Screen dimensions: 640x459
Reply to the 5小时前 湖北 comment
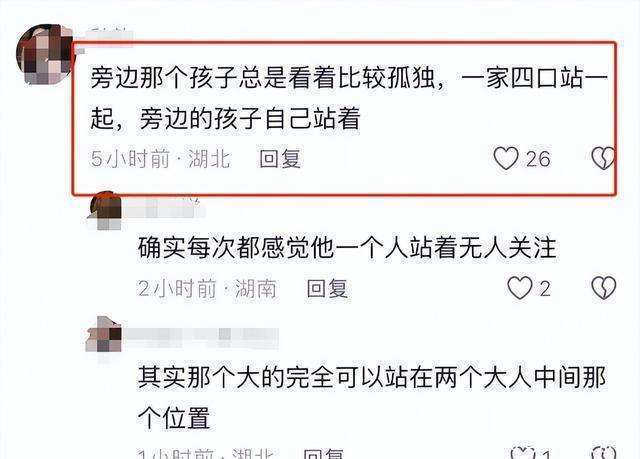(x=280, y=158)
